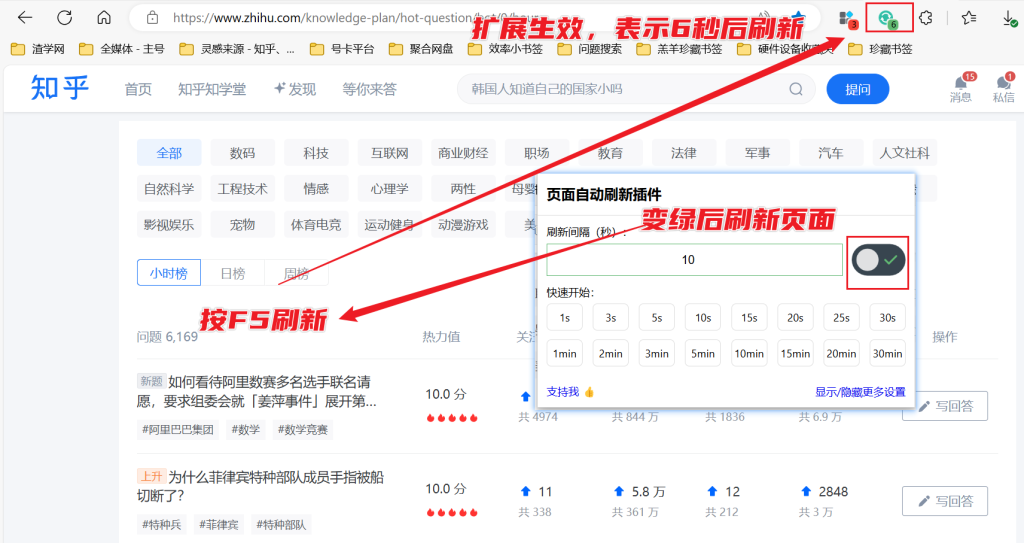
Task: Open the 渣学网 bookmark folder
Action: point(38,49)
